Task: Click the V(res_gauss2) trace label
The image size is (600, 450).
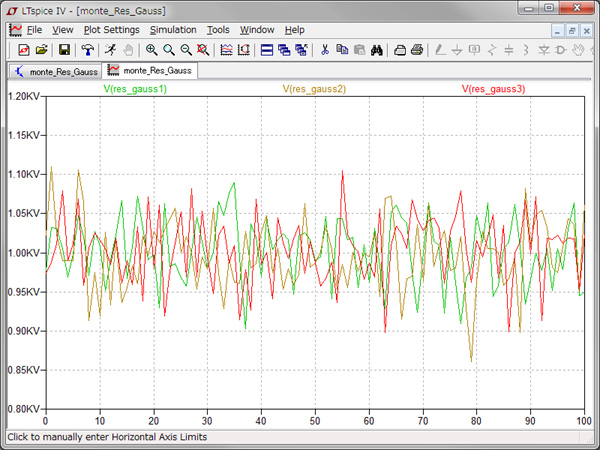Action: [314, 89]
